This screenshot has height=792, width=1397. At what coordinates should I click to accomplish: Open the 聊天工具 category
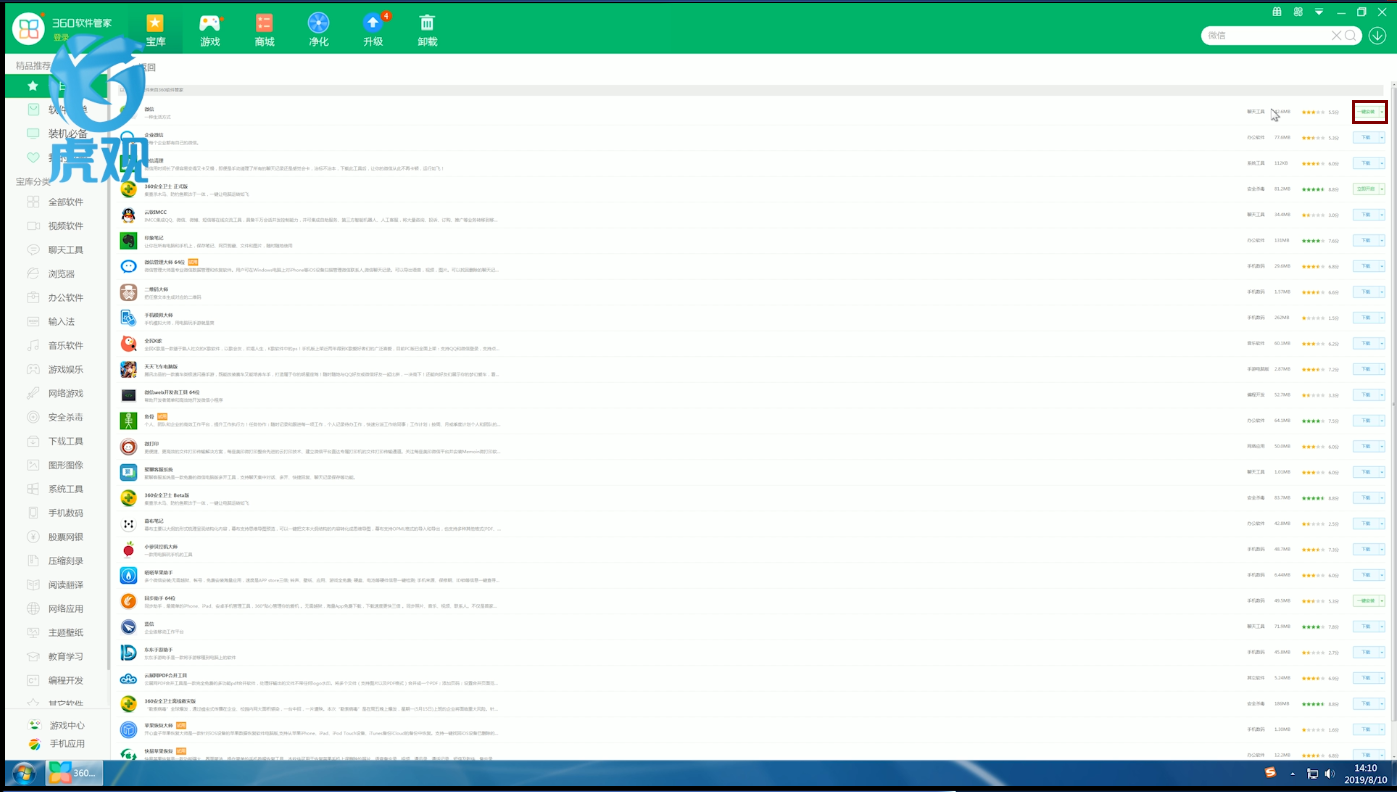coord(66,250)
